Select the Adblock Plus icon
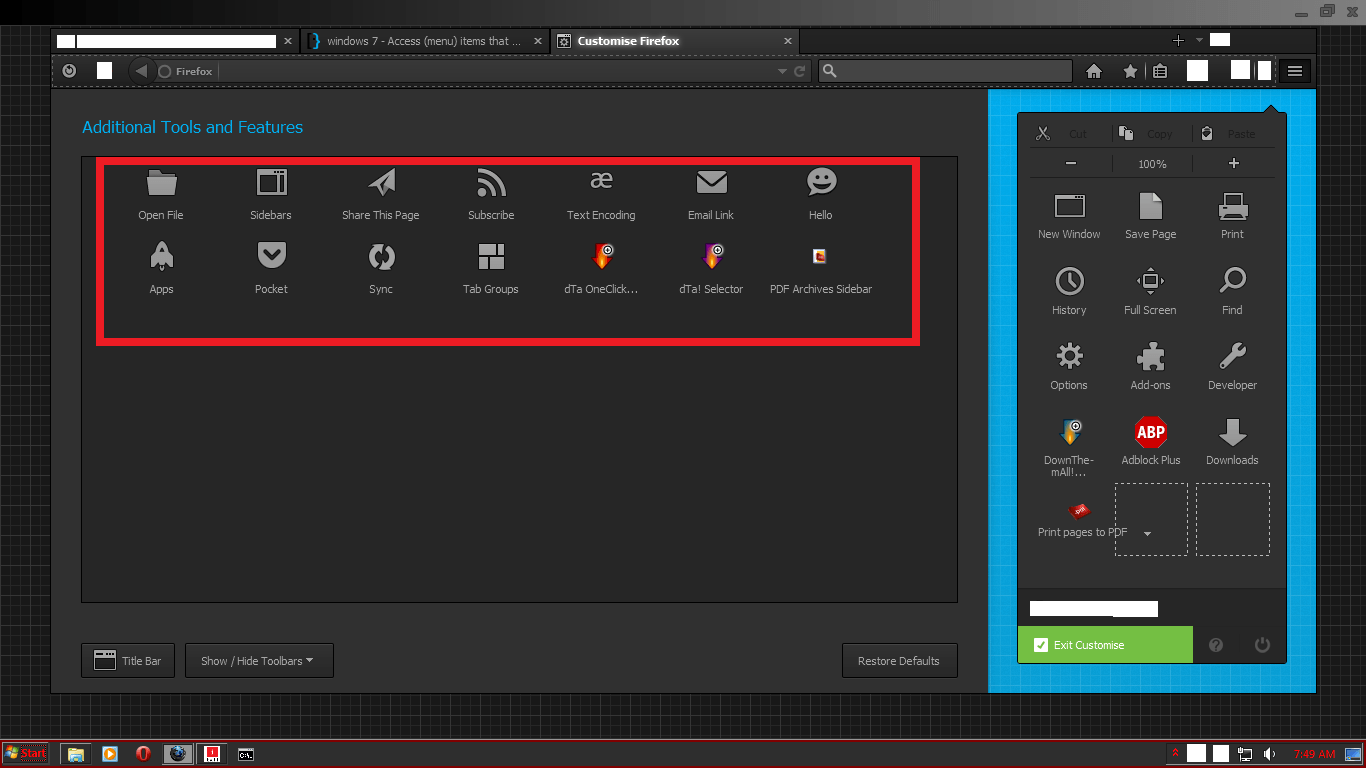This screenshot has width=1366, height=768. [x=1150, y=431]
